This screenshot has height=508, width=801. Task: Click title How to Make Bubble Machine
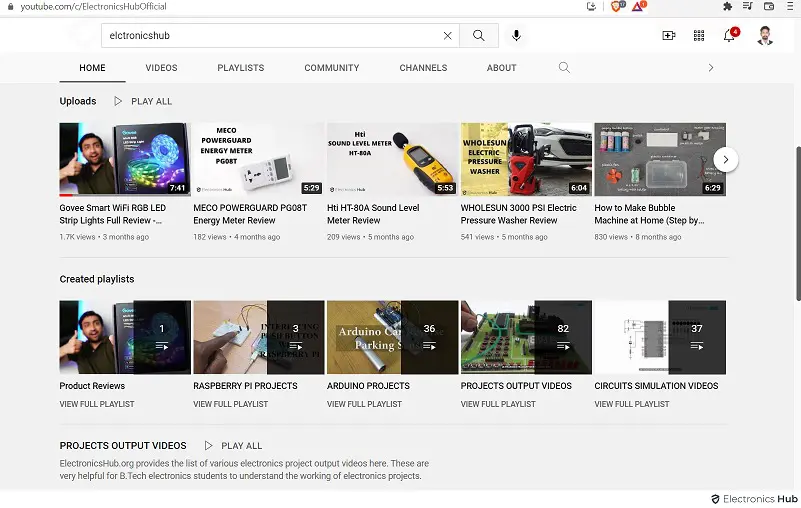649,214
